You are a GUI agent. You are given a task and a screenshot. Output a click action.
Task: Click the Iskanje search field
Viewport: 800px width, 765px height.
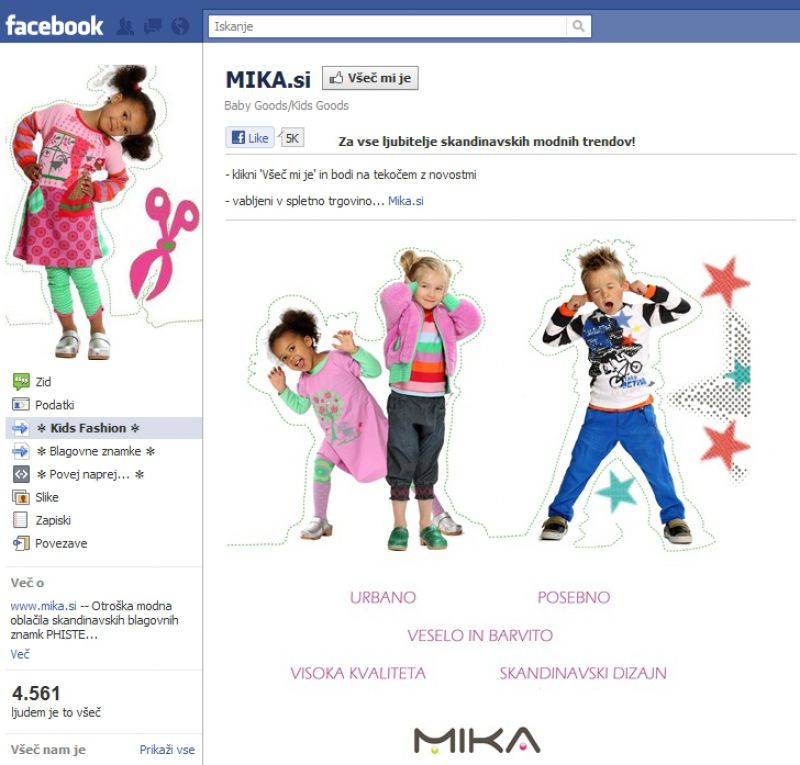point(388,26)
